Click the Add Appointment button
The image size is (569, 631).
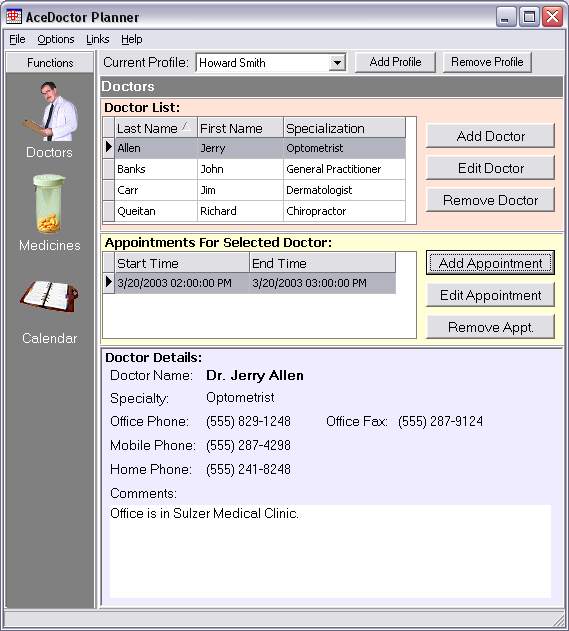point(490,263)
